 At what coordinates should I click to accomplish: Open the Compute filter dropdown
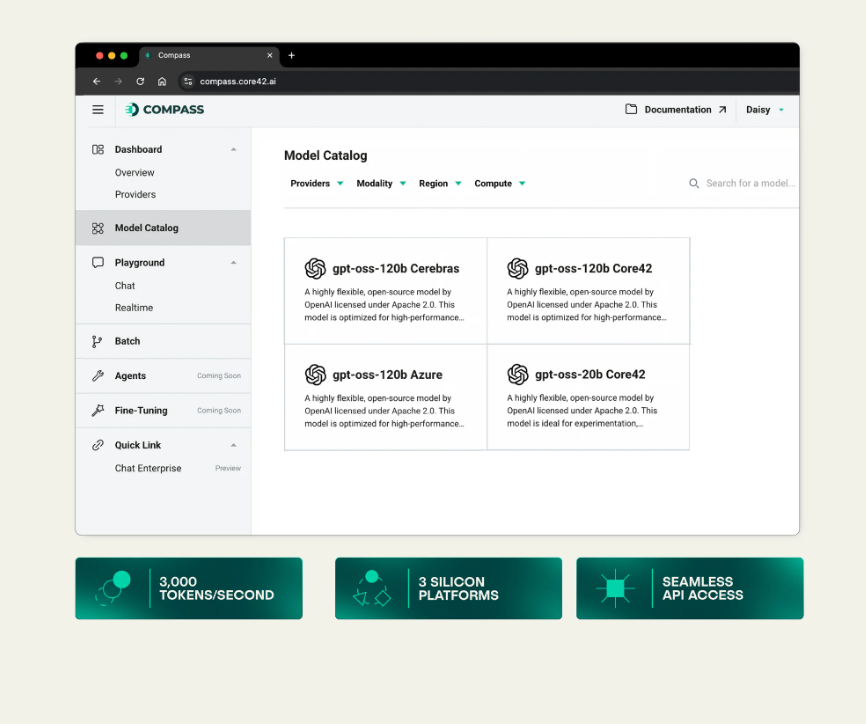(x=499, y=184)
